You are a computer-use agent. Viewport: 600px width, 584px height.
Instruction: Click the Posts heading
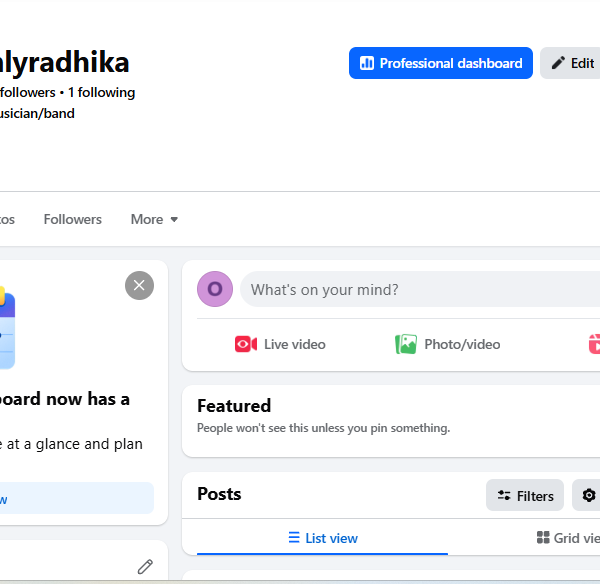pos(219,494)
